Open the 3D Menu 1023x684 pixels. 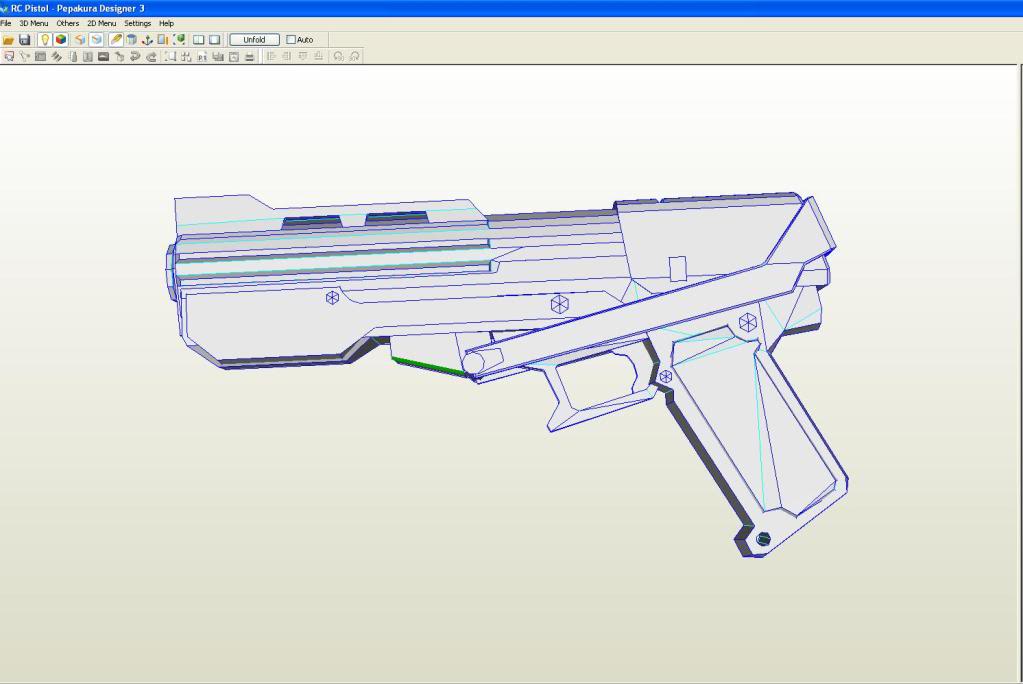[x=34, y=23]
